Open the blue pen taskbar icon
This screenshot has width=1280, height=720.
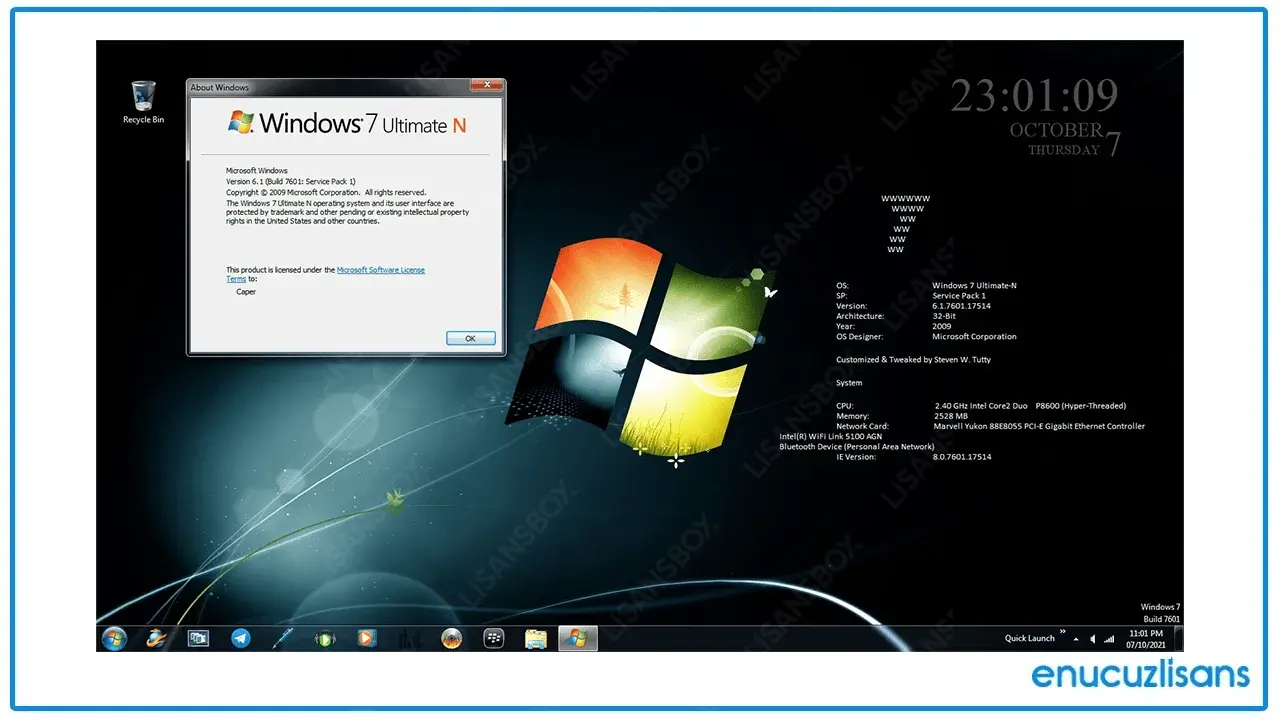tap(283, 638)
